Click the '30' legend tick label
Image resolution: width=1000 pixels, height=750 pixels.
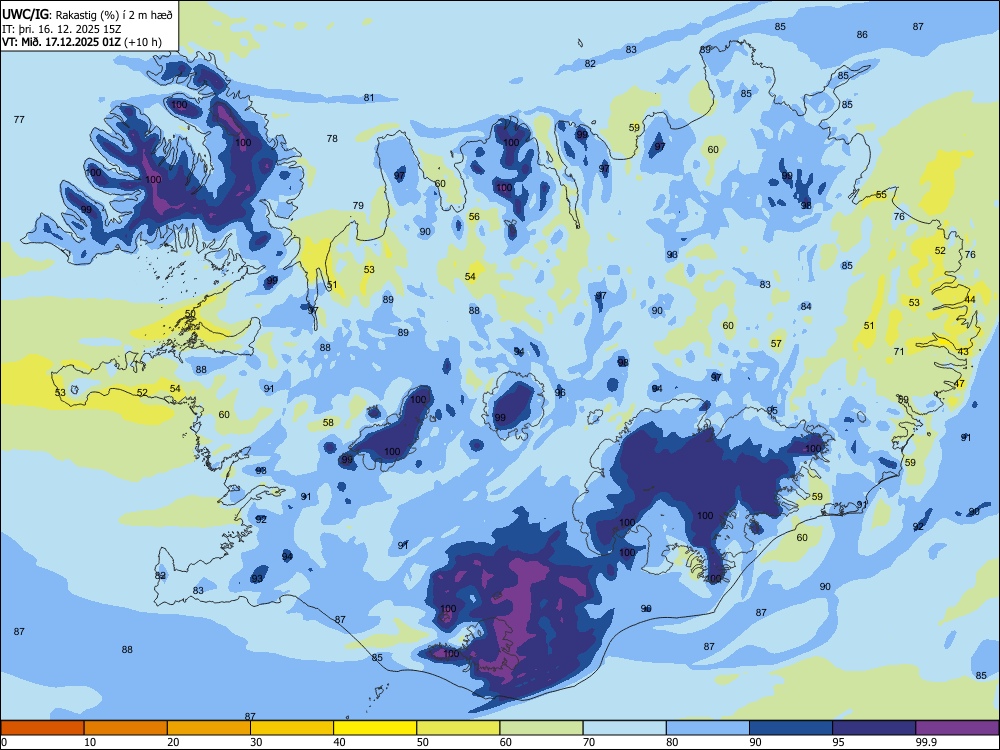[256, 742]
